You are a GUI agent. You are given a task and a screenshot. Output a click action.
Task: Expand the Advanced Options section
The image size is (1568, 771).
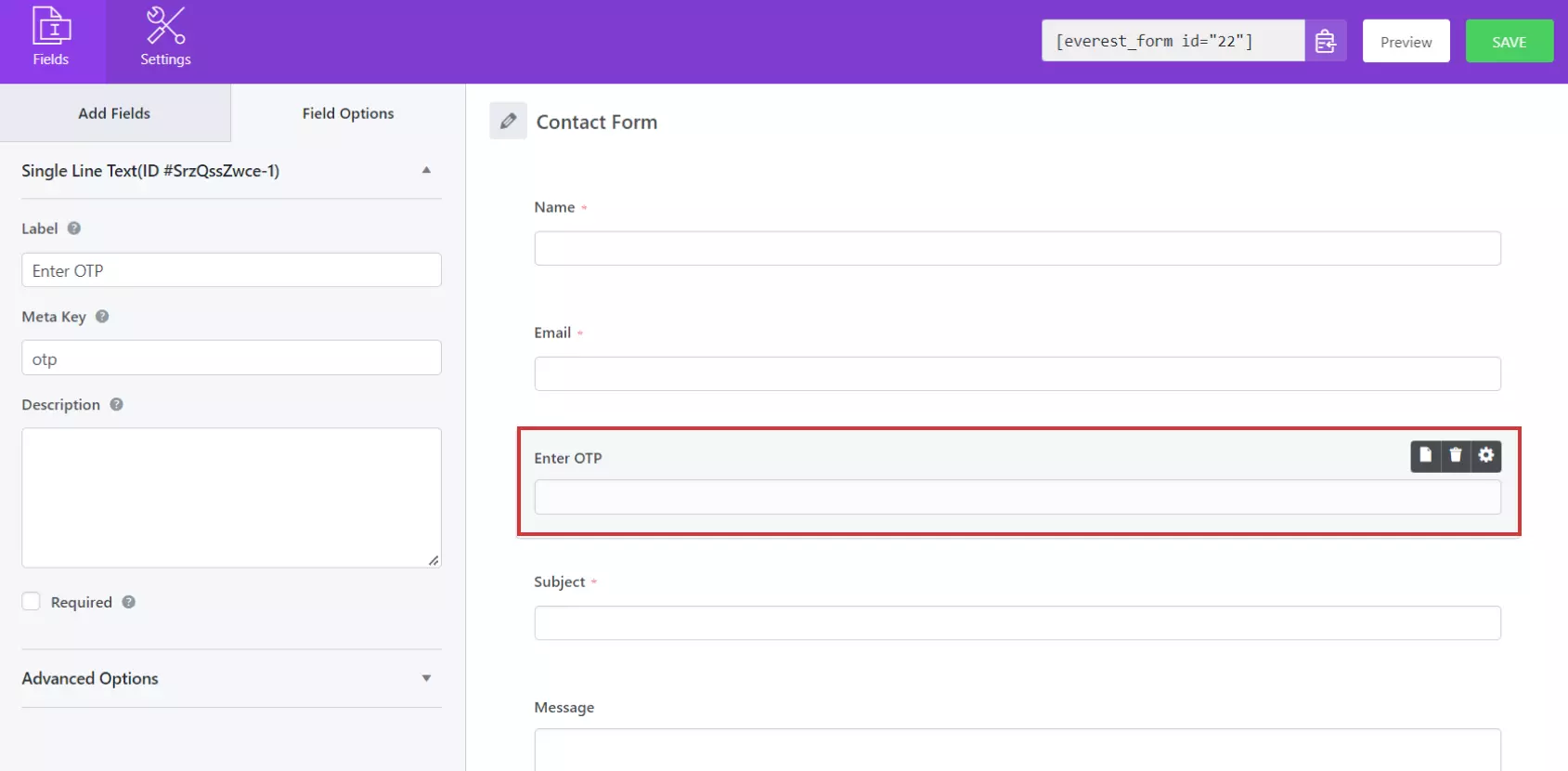tap(426, 678)
